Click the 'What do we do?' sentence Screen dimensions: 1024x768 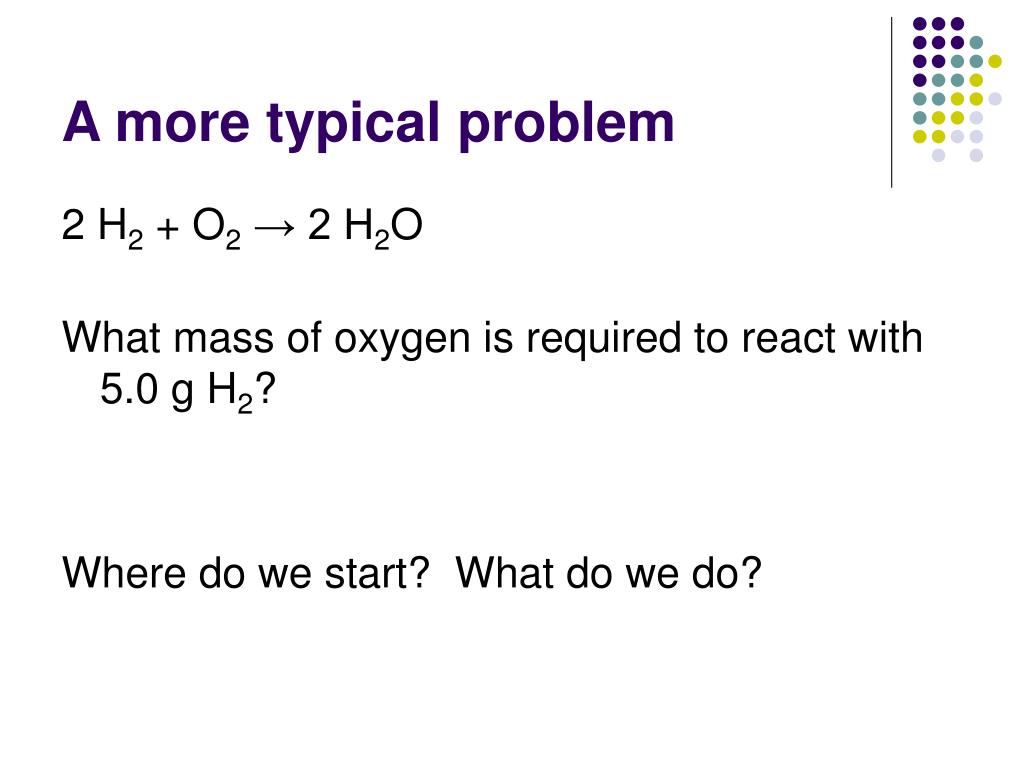click(x=609, y=573)
